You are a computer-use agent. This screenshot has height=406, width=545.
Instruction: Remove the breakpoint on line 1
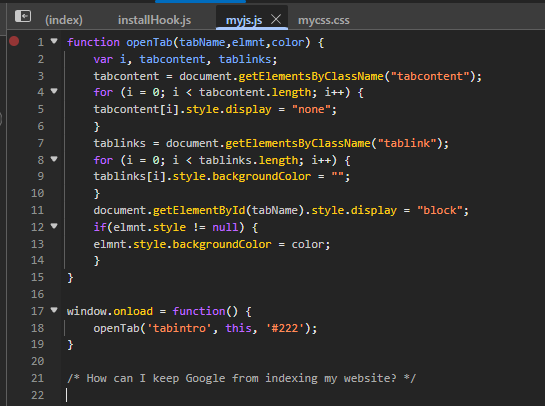click(14, 41)
